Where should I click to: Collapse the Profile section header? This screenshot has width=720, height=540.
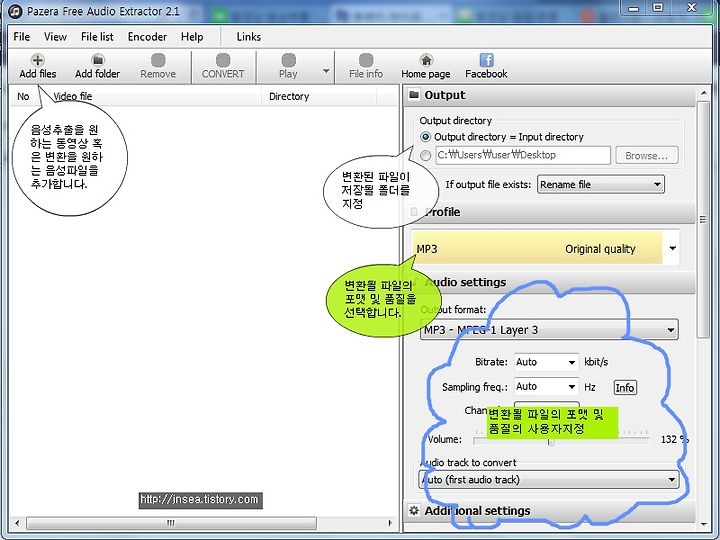pos(551,212)
